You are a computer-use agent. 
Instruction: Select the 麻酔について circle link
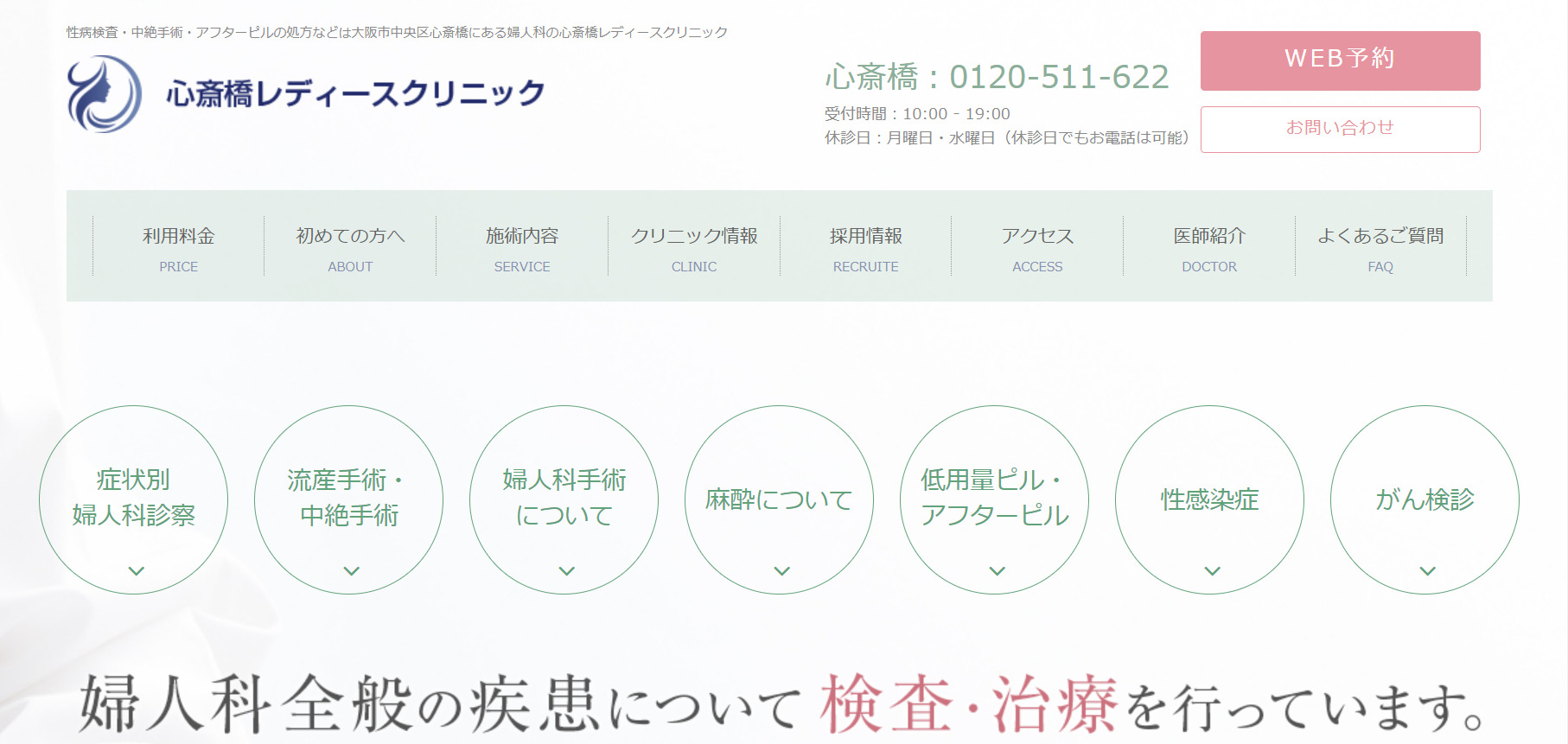coord(780,499)
